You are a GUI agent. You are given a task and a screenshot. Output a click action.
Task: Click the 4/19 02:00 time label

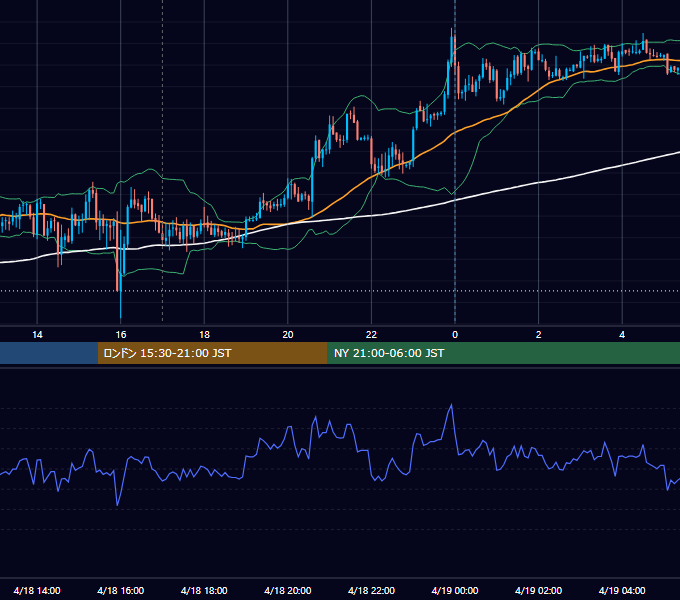click(x=538, y=590)
